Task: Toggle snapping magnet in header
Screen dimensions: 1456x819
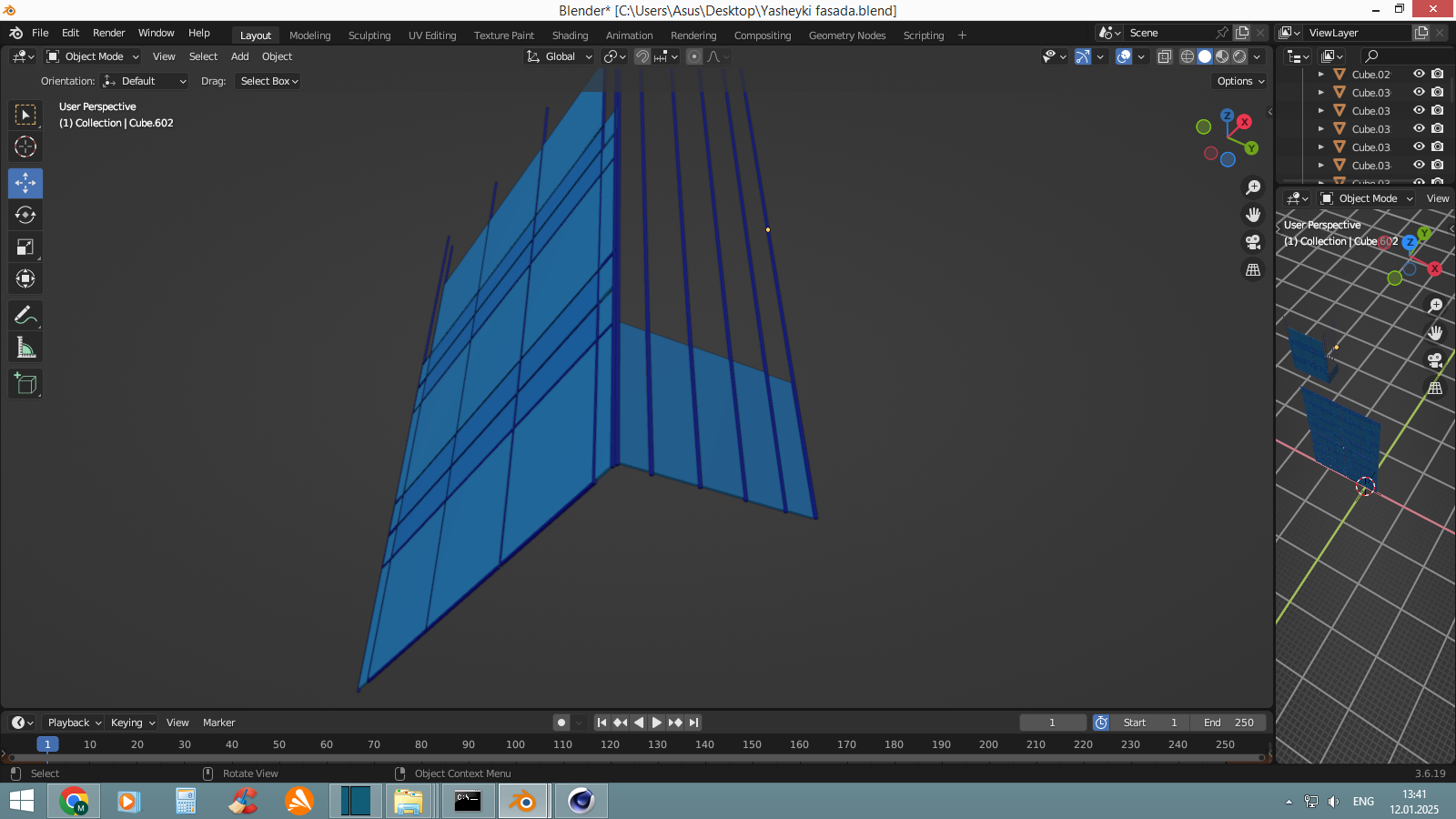Action: (642, 56)
